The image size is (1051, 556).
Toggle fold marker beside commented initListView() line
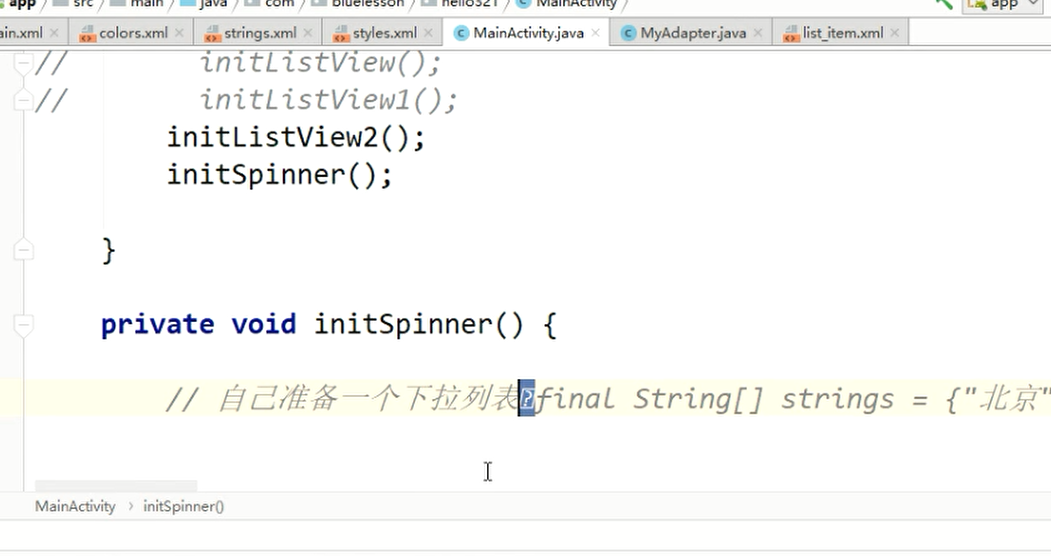tap(23, 63)
